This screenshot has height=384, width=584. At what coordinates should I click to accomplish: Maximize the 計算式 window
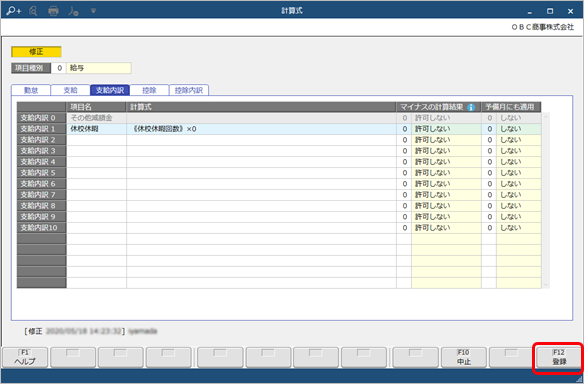[x=550, y=11]
